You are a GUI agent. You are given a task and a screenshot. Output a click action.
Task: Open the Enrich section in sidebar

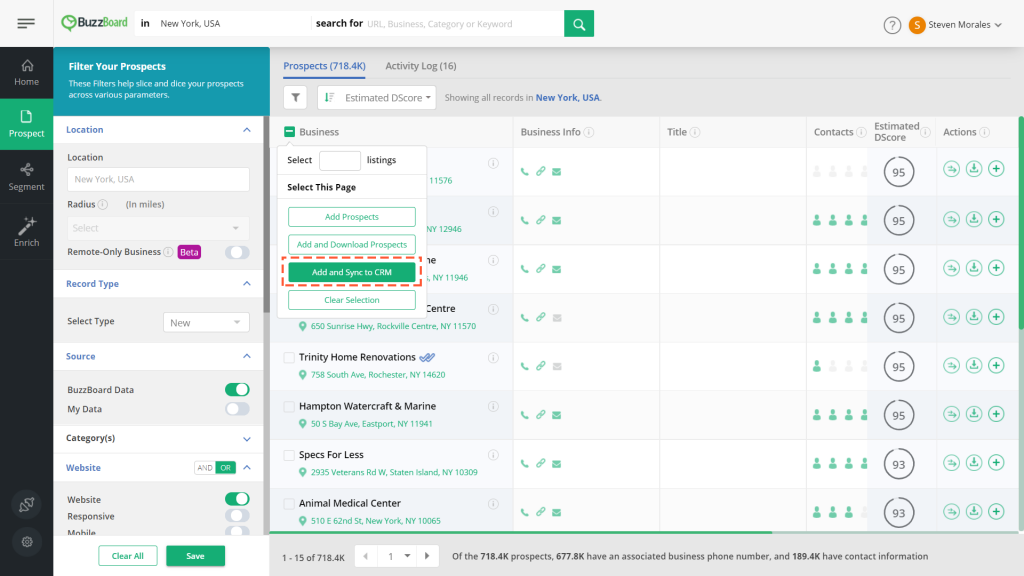click(x=27, y=232)
